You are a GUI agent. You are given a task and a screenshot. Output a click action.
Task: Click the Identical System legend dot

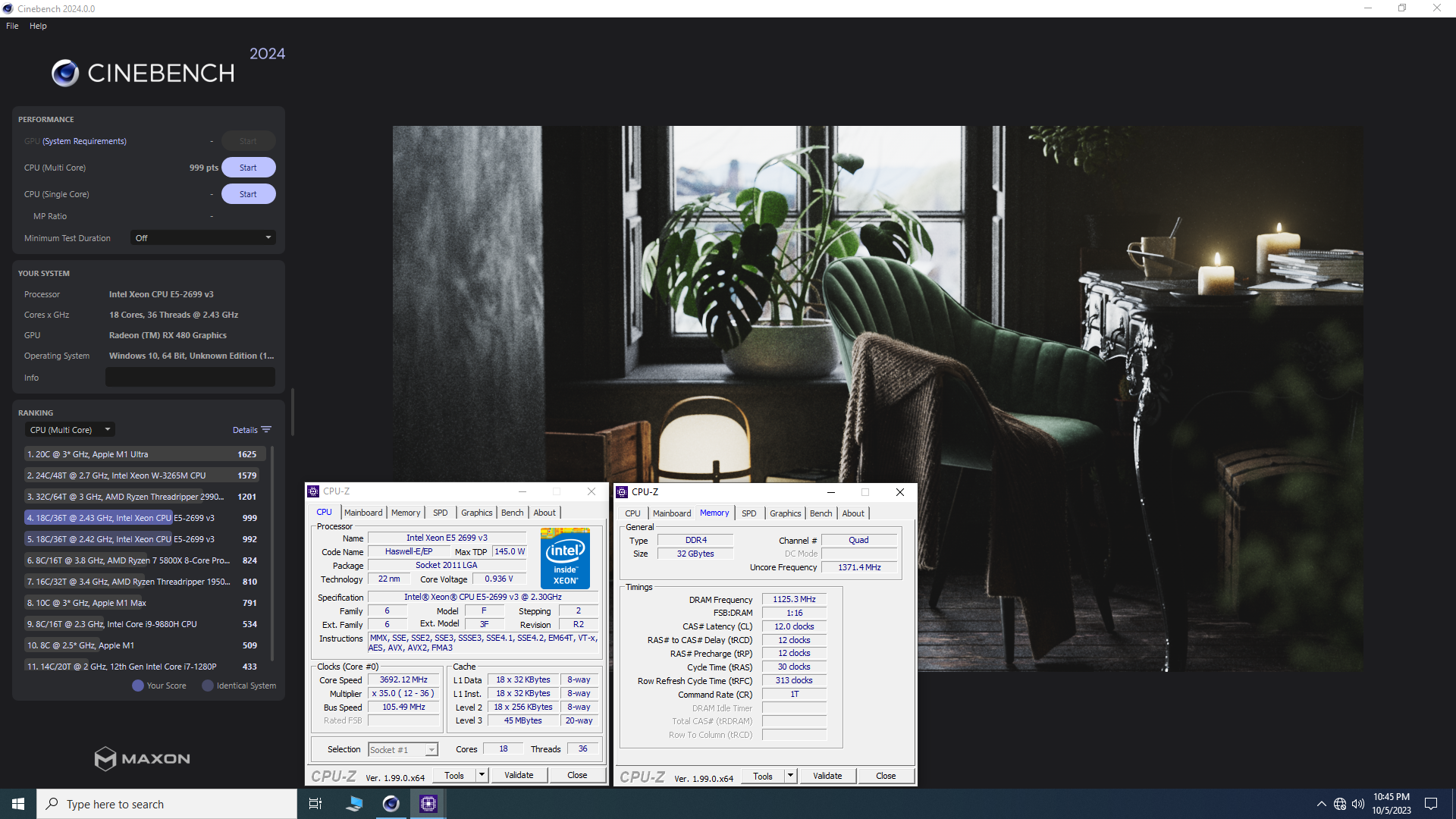[208, 686]
